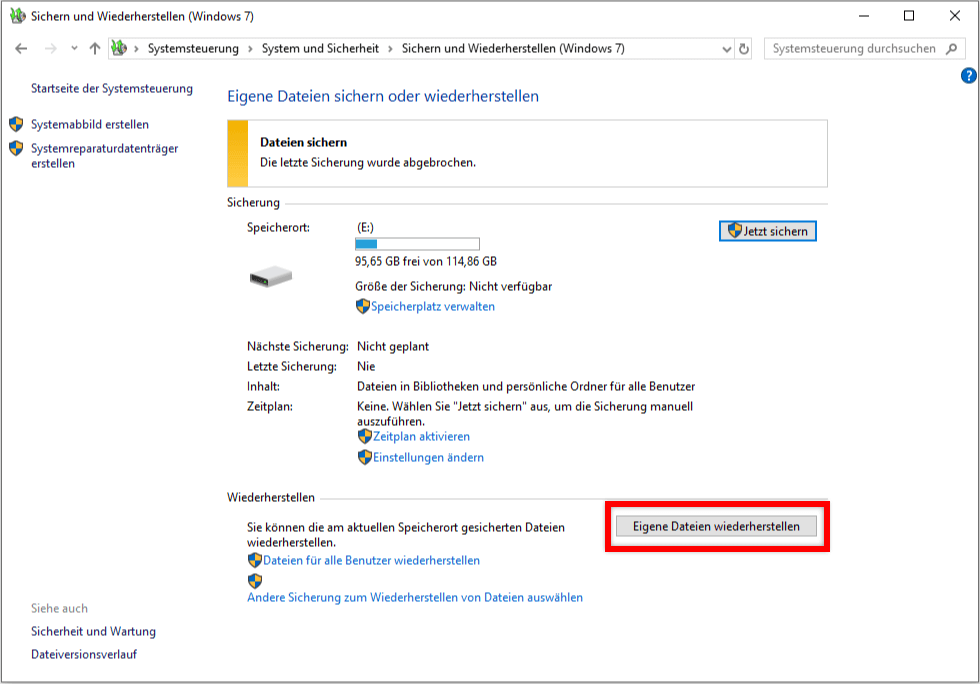This screenshot has width=980, height=684.
Task: Maximize the Sichern und Wiederherstellen window
Action: [909, 16]
